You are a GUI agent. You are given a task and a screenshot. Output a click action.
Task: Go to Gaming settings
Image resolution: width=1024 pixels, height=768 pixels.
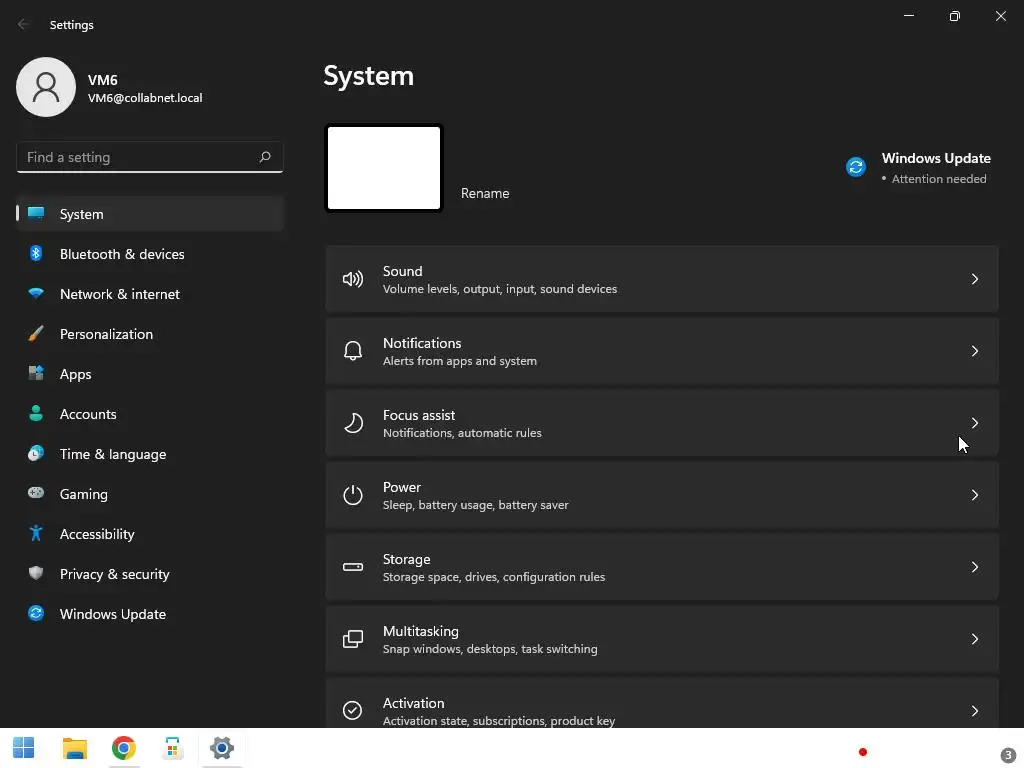150,494
